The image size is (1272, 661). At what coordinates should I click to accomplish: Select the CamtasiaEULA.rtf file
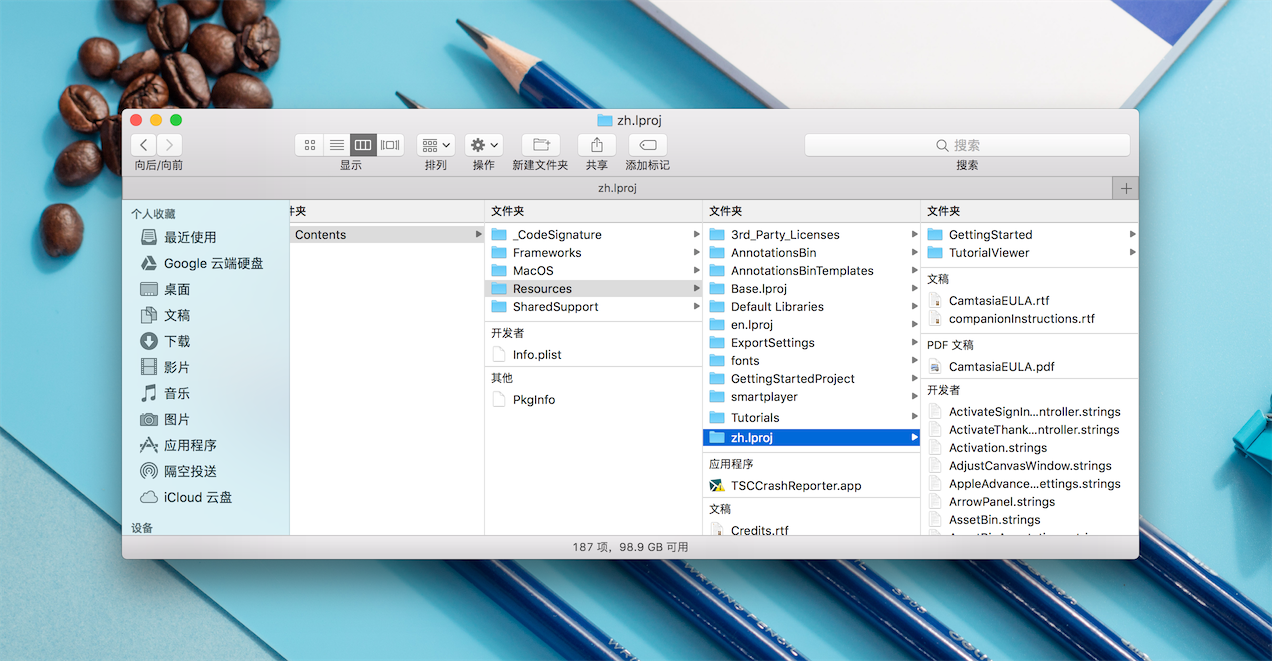pos(1029,301)
